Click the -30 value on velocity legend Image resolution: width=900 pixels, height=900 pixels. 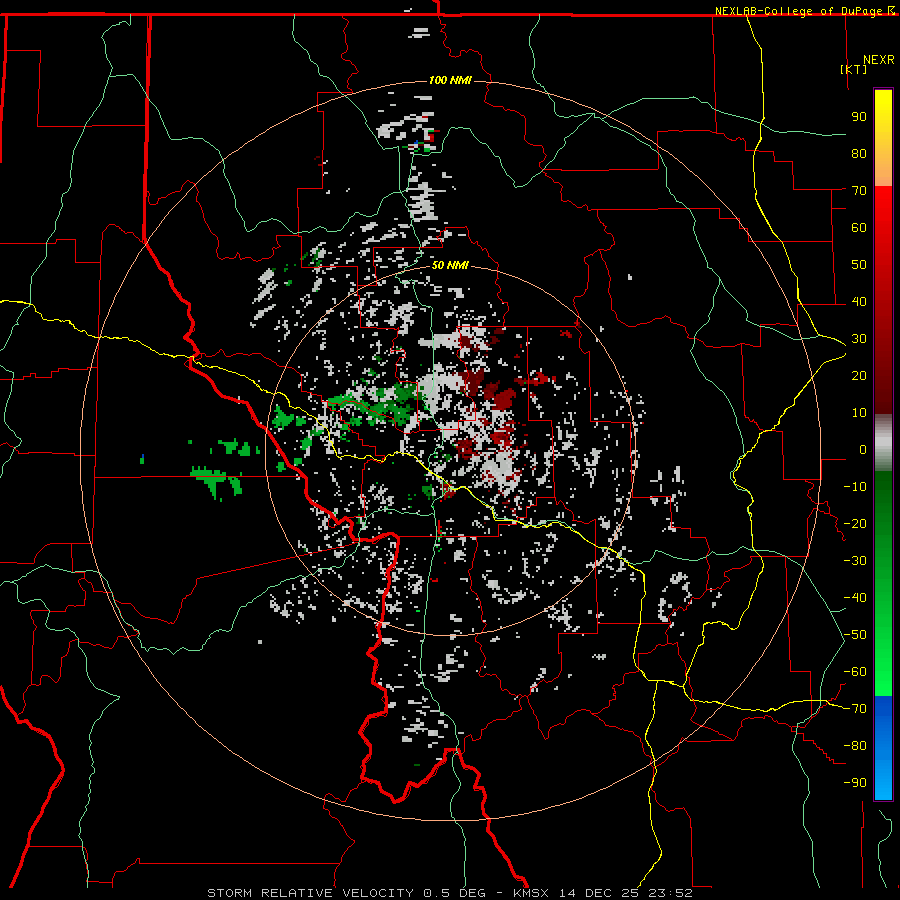pos(855,561)
